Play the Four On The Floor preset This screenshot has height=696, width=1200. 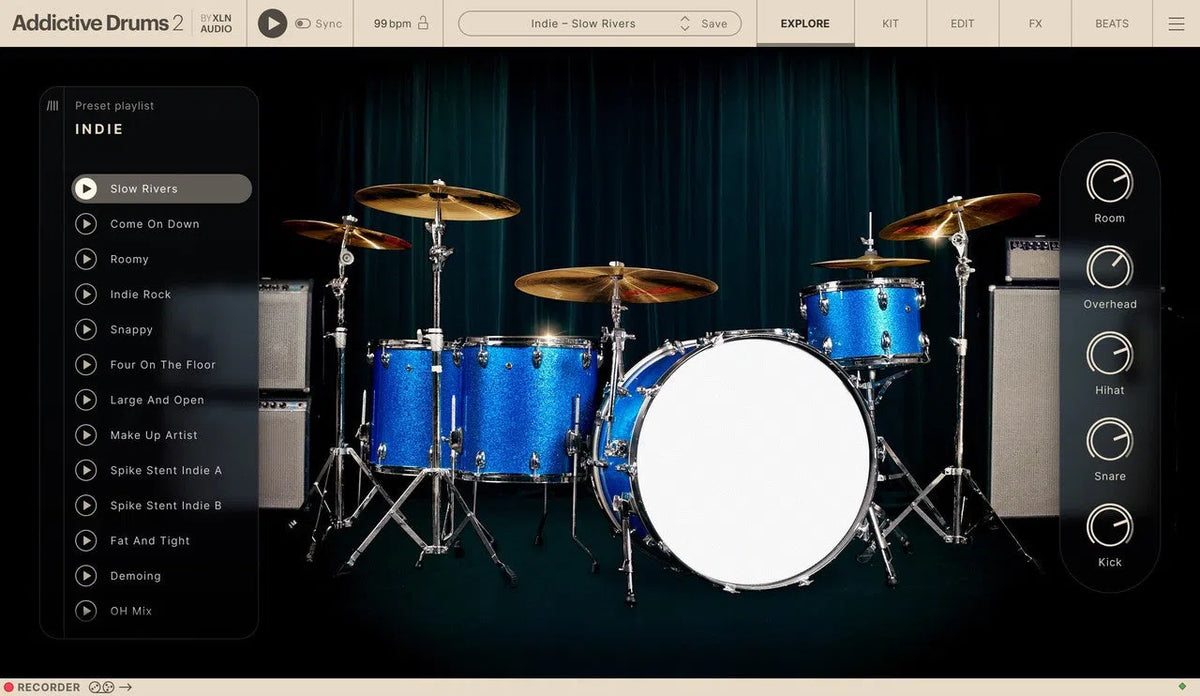click(86, 364)
